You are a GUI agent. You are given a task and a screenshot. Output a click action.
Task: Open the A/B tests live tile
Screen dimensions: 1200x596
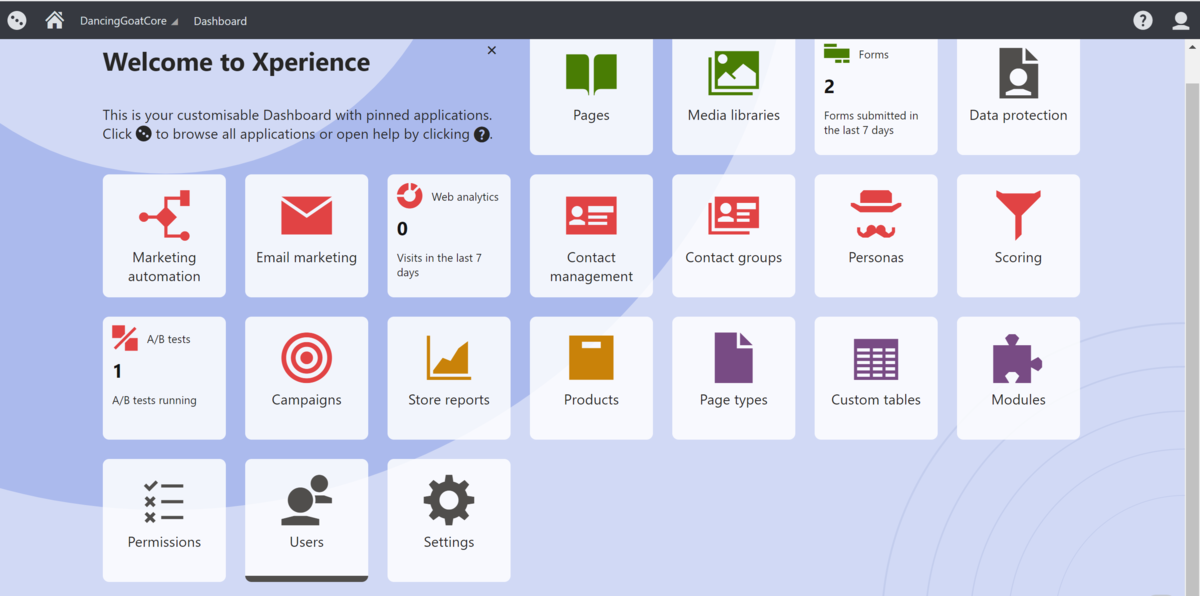click(x=164, y=378)
